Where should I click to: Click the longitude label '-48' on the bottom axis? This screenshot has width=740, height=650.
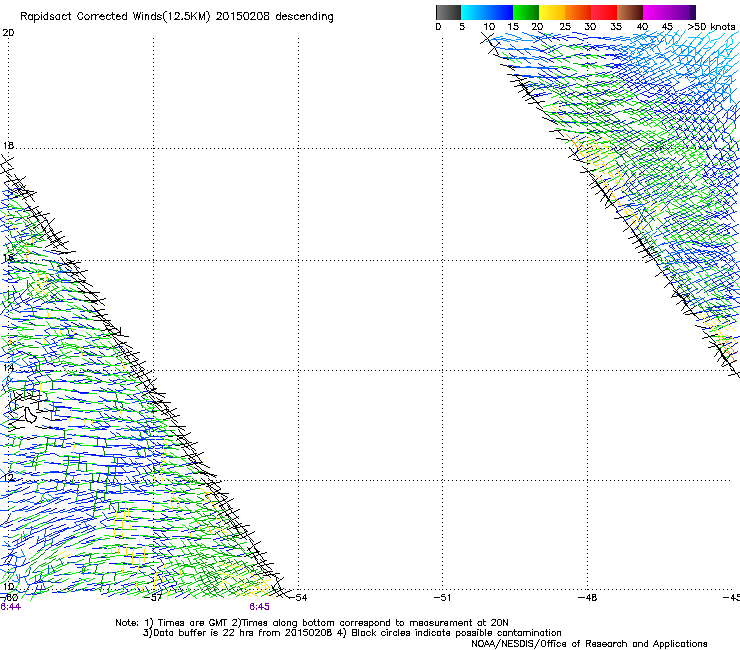[x=588, y=598]
